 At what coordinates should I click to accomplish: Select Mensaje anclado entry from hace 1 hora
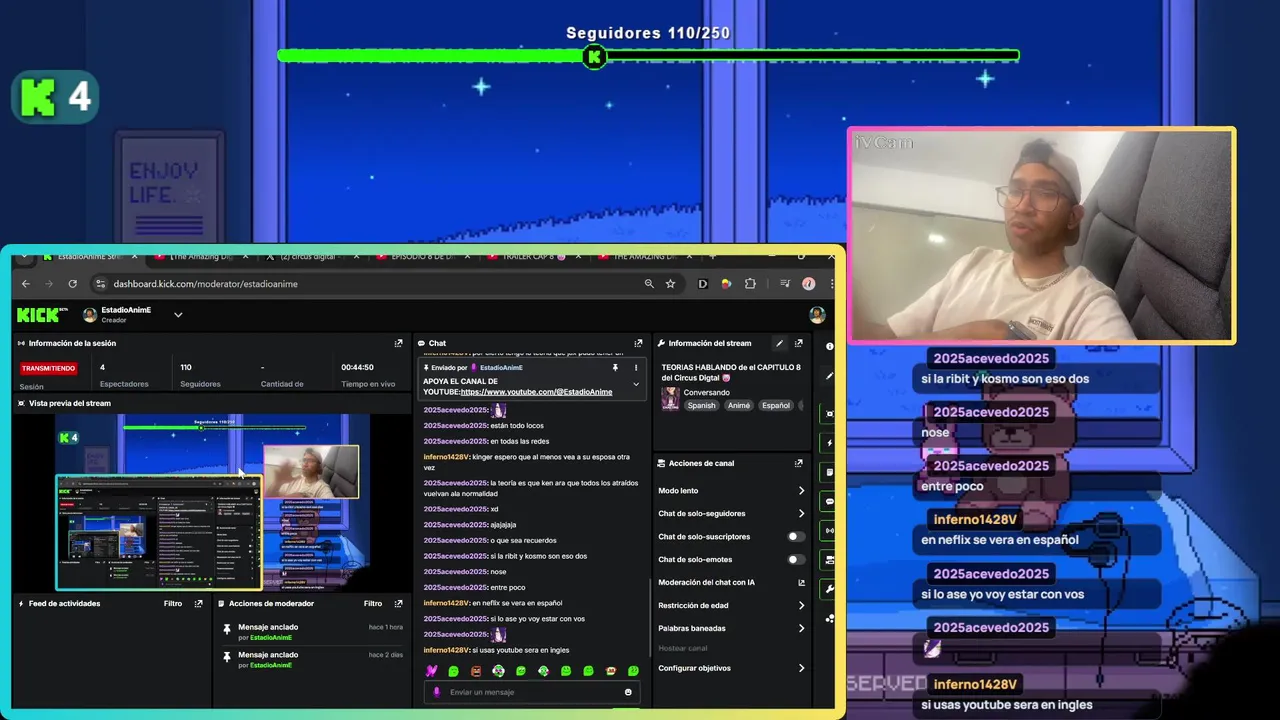pyautogui.click(x=312, y=631)
